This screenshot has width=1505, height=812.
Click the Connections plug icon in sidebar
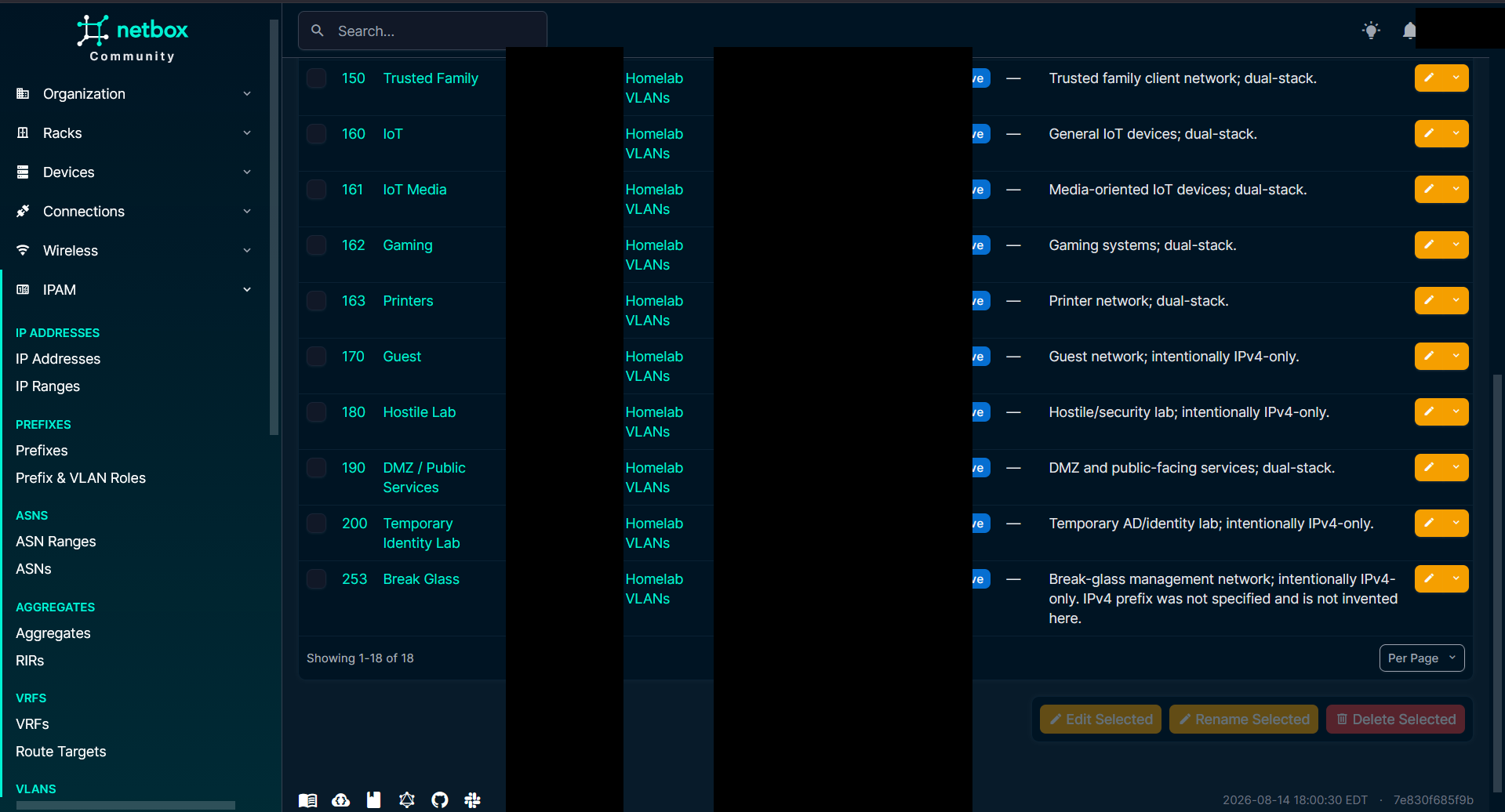click(23, 211)
